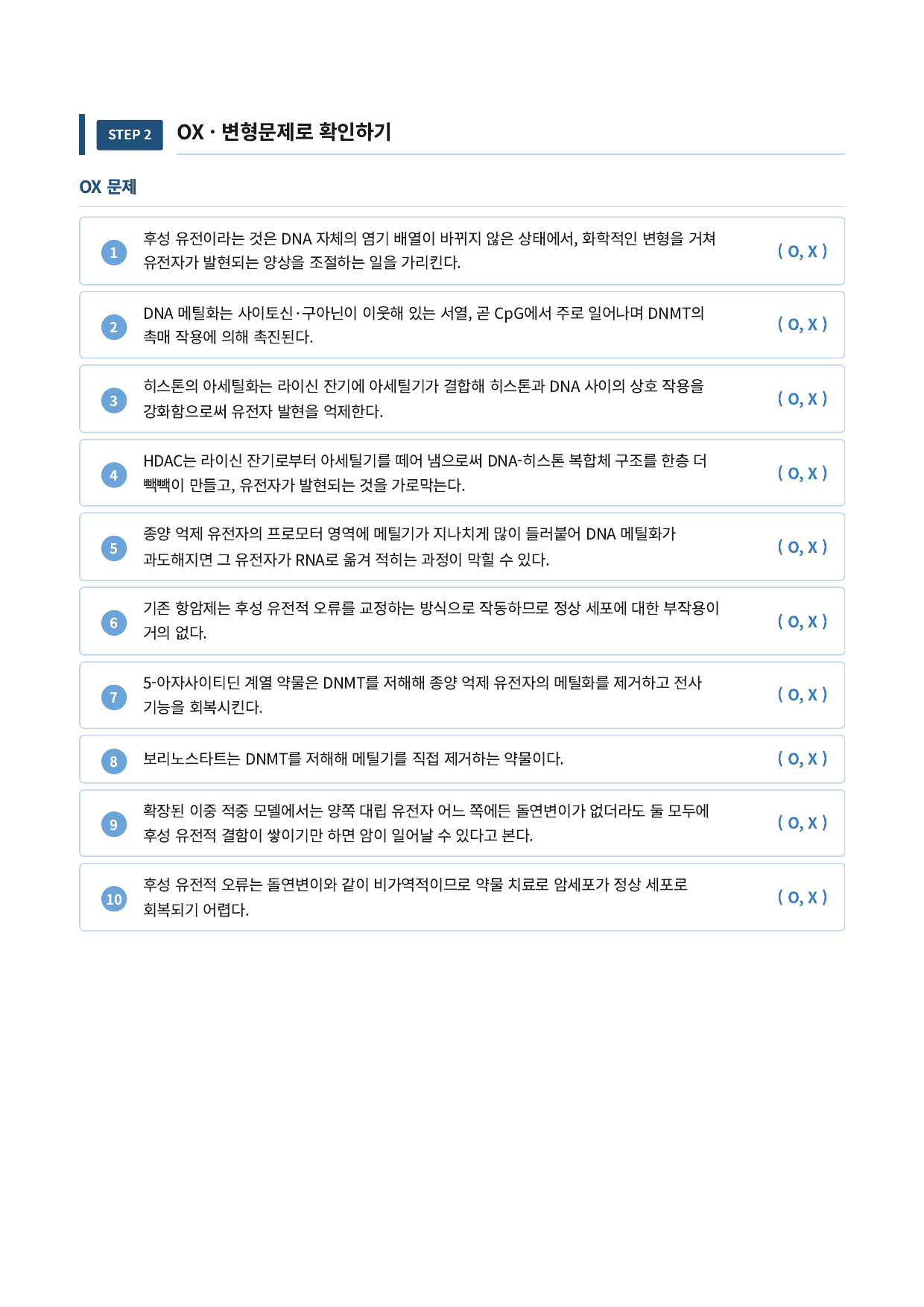Click the number 3 circle badge
Viewport: 924px width, 1307px height.
[113, 401]
